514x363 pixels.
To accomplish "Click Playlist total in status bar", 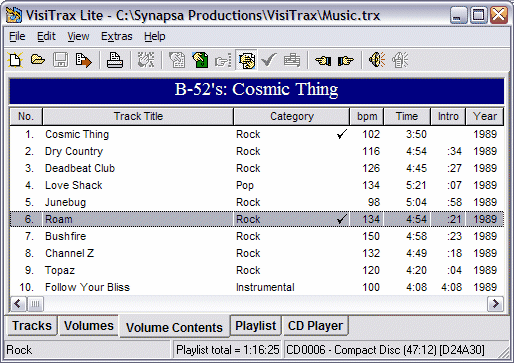I will [x=227, y=350].
